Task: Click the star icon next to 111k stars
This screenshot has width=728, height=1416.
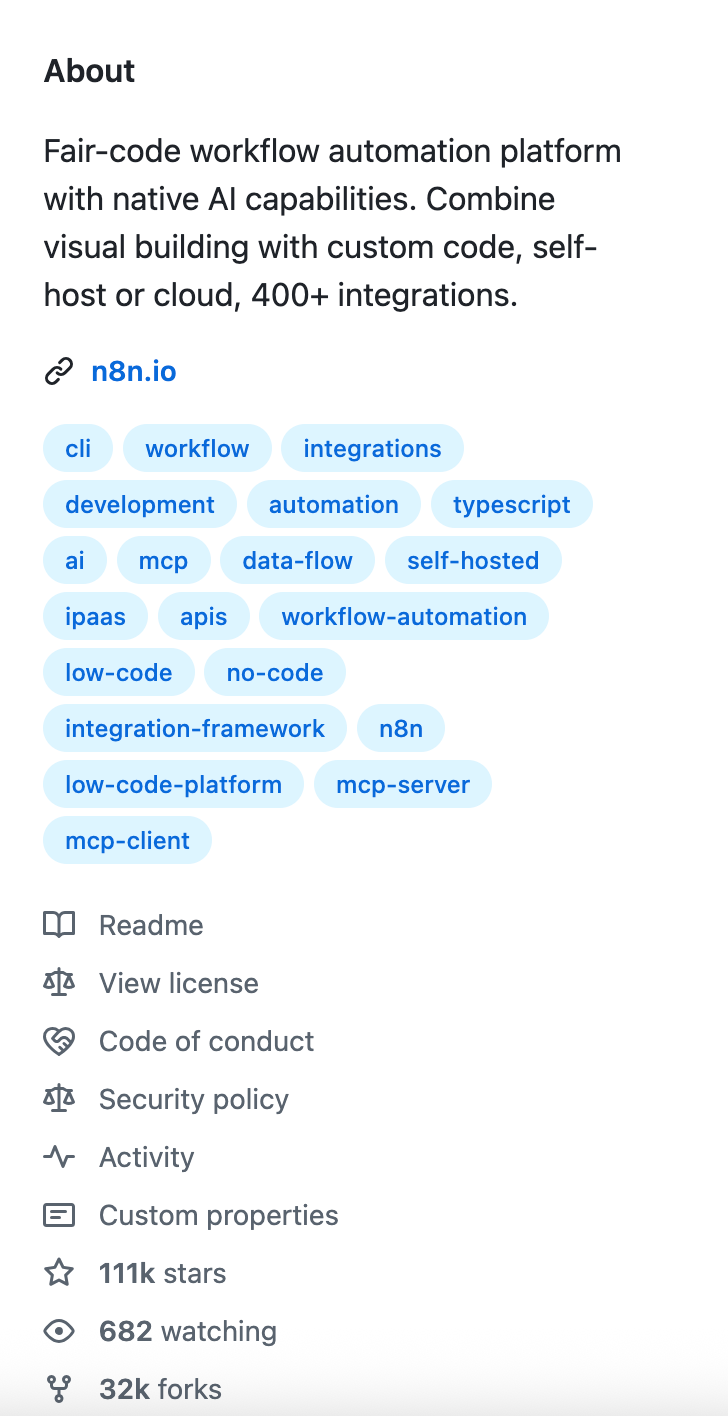Action: pos(59,1273)
